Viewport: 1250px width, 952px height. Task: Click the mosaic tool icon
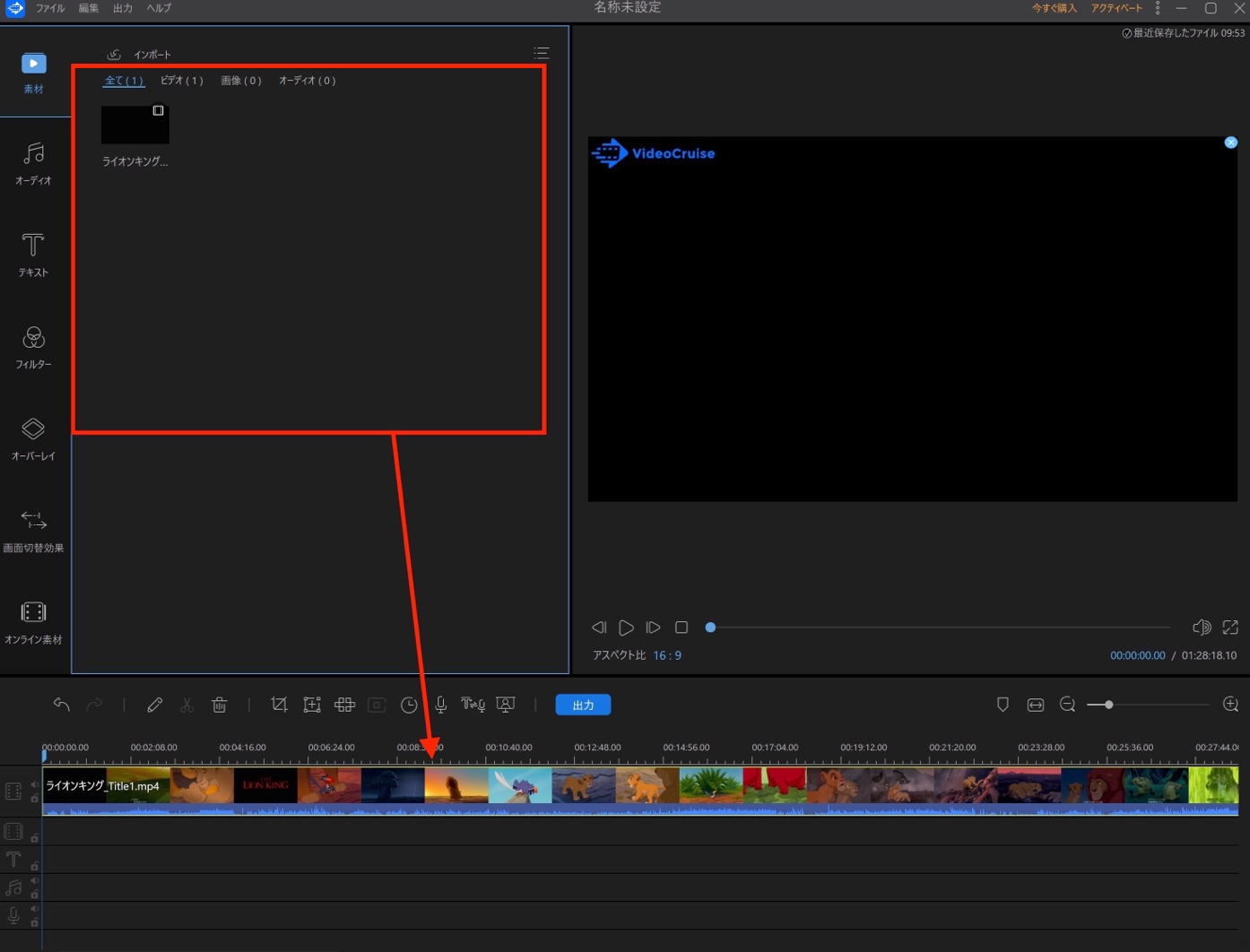coord(344,705)
